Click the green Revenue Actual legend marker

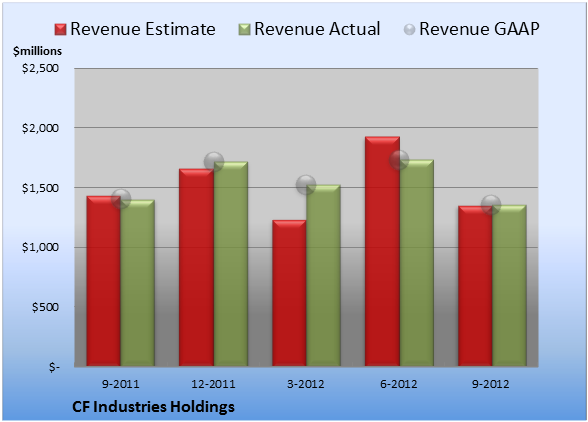coord(244,30)
